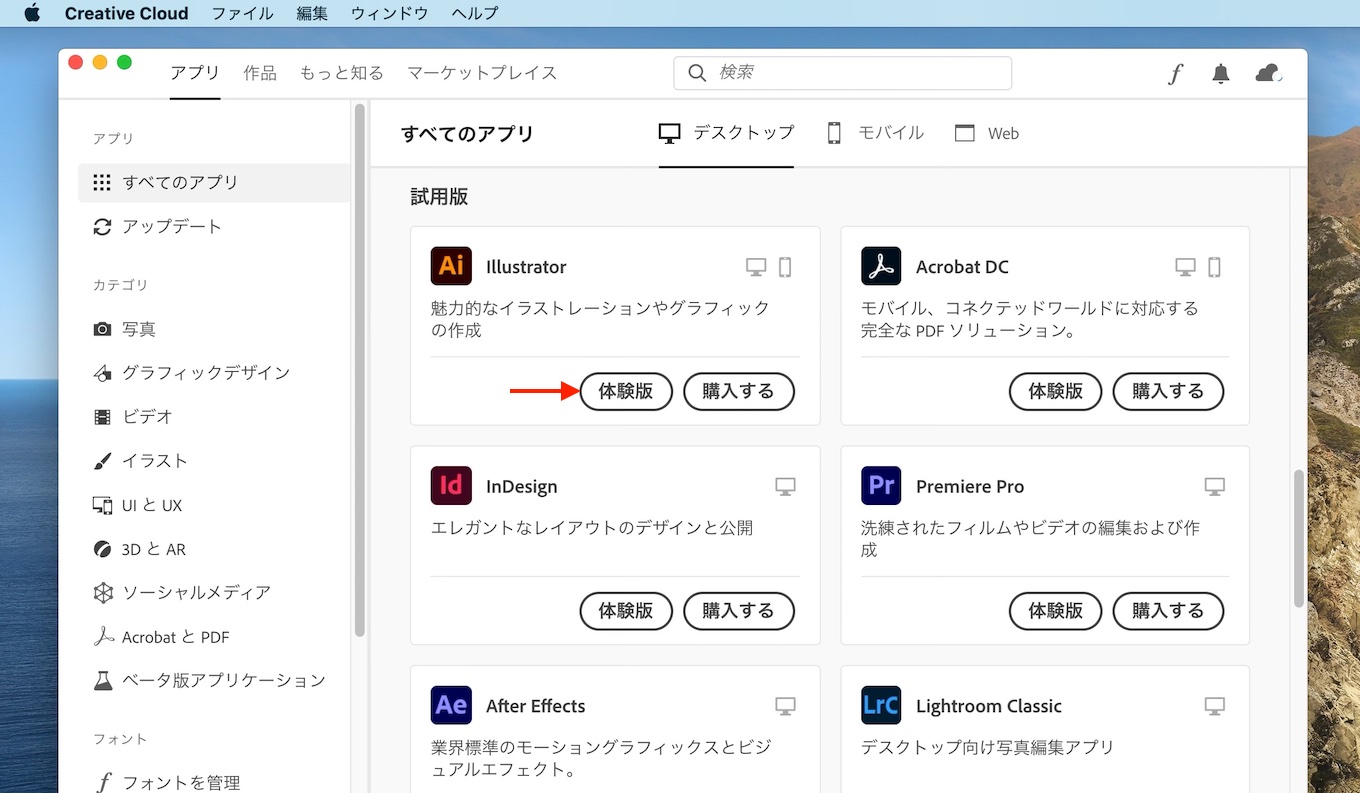Click the Illustrator app name text
Viewport: 1360px width, 793px height.
point(526,267)
